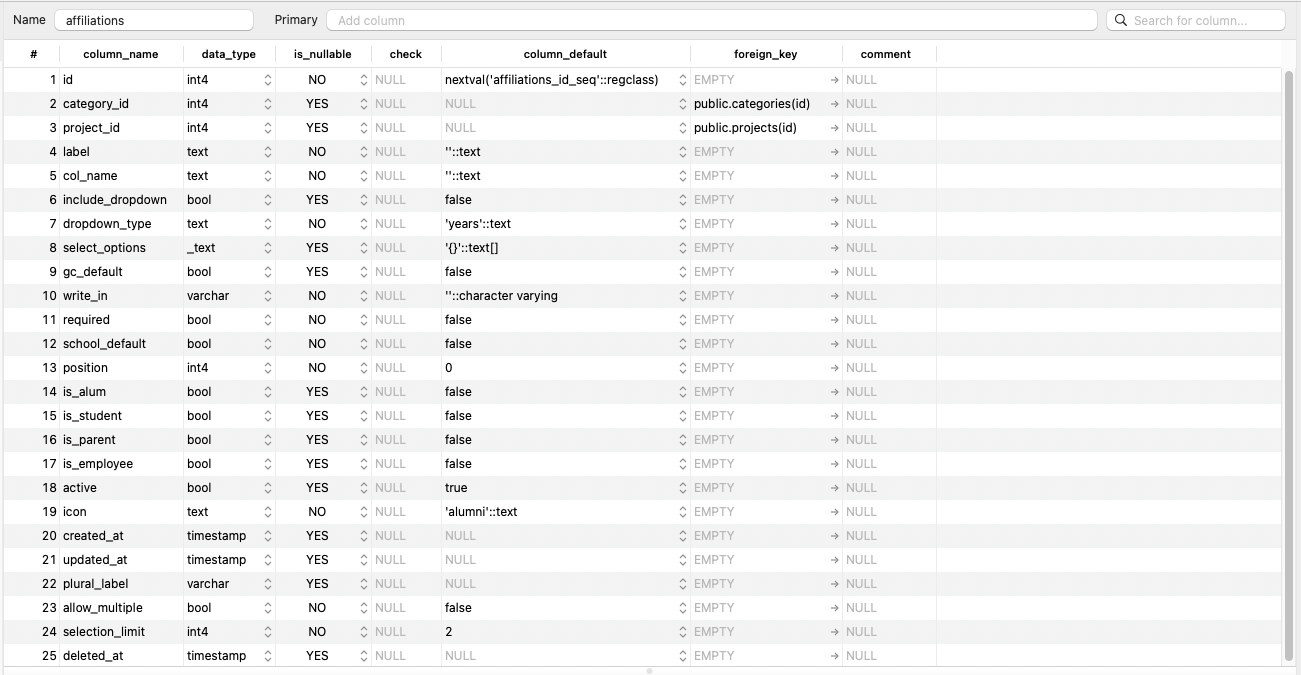Viewport: 1301px width, 675px height.
Task: Click the foreign key arrow on the icon row
Action: [x=833, y=511]
